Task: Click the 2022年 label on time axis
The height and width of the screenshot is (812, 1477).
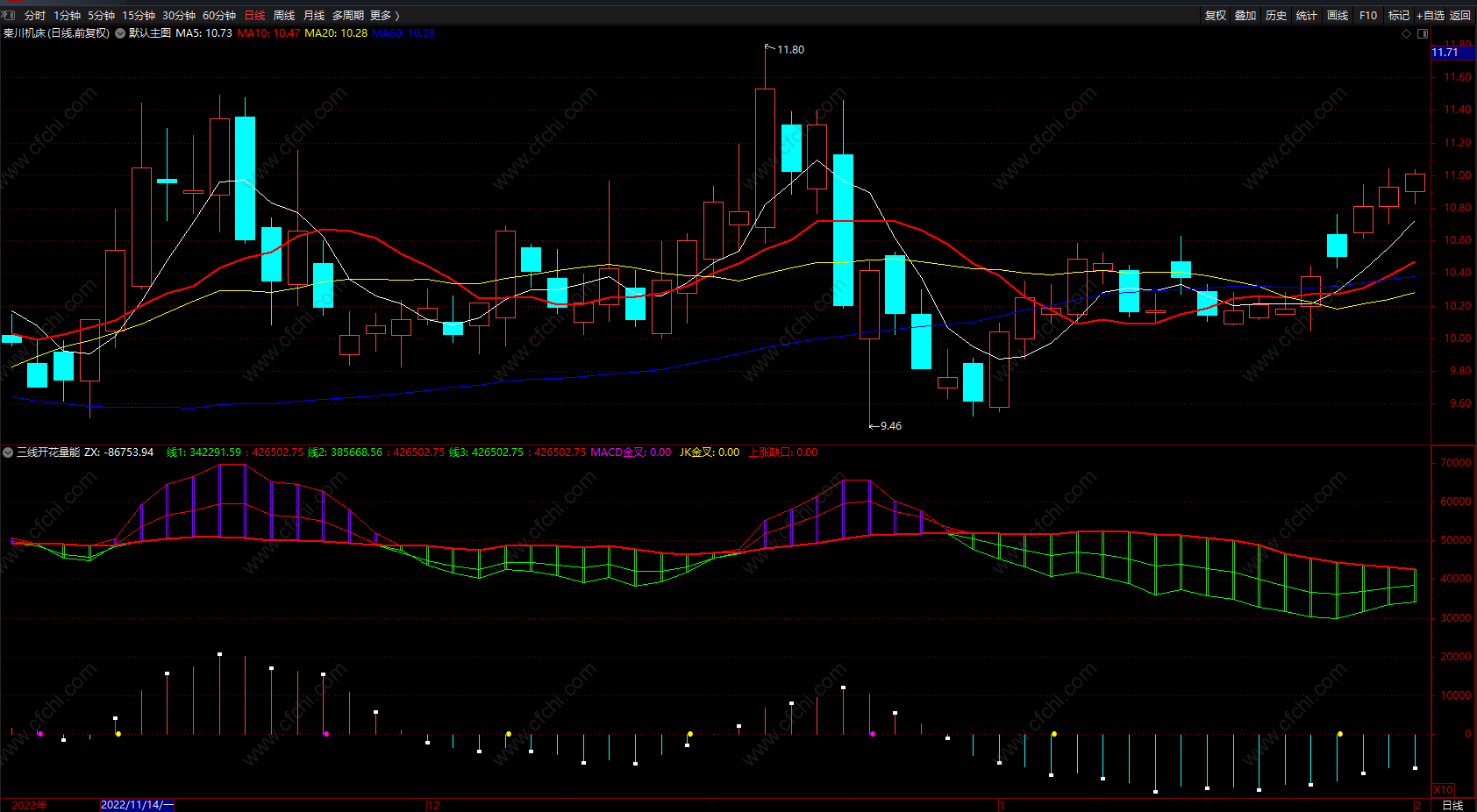Action: 30,805
